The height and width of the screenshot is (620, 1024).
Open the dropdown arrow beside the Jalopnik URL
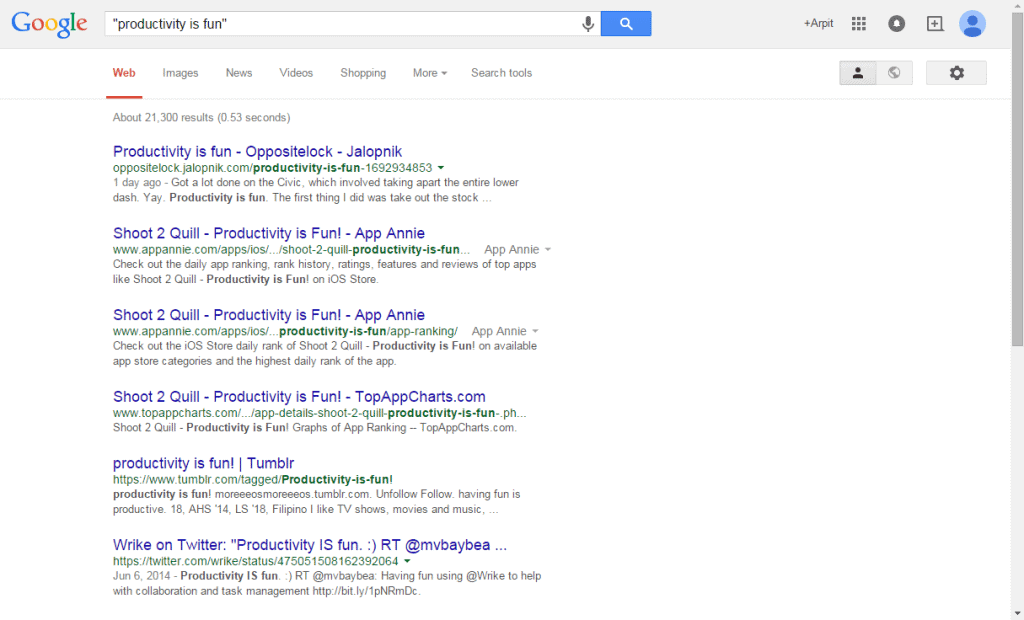click(439, 168)
